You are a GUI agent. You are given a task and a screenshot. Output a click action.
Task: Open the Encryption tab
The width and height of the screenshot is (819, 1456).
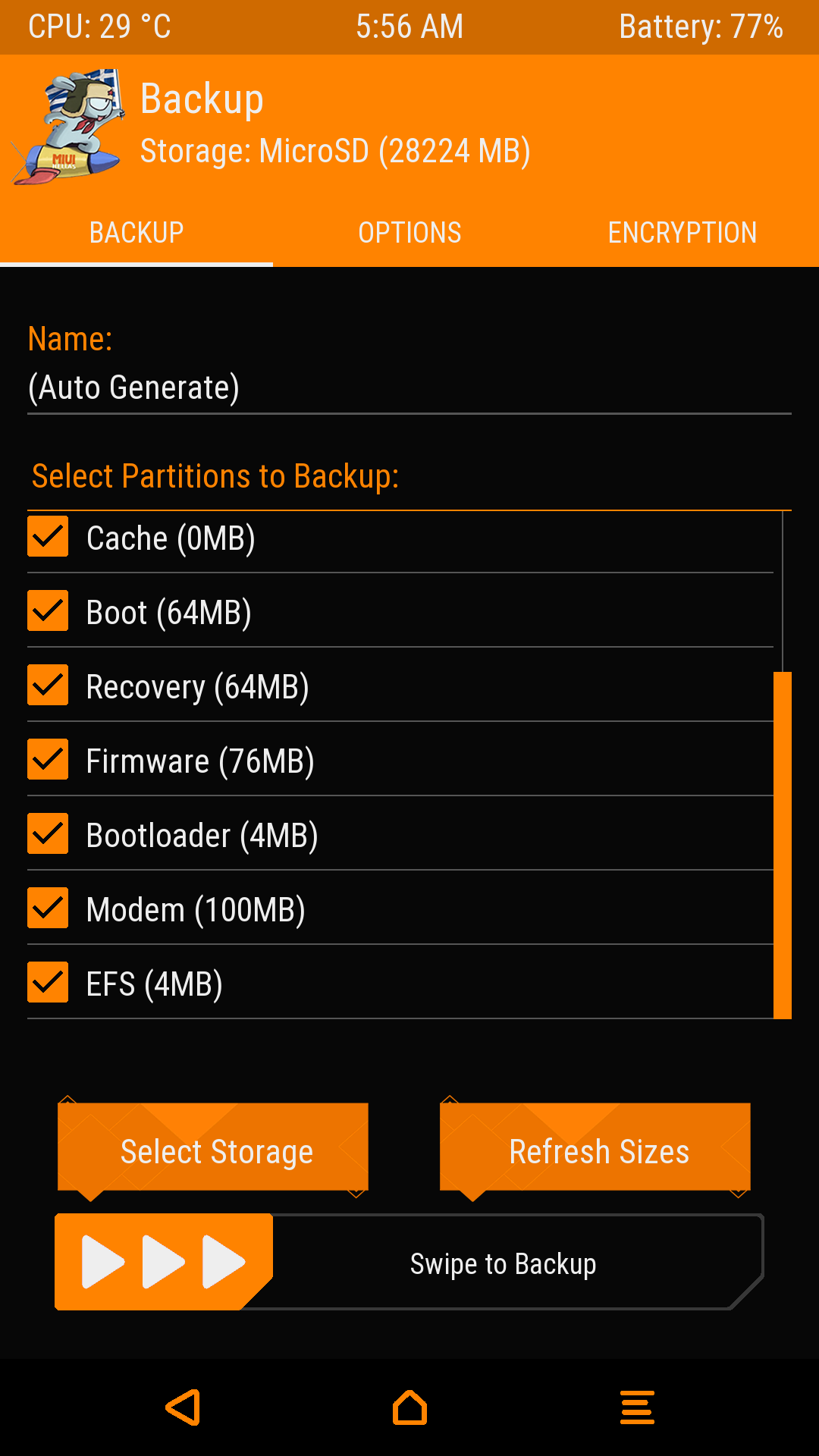click(x=682, y=233)
